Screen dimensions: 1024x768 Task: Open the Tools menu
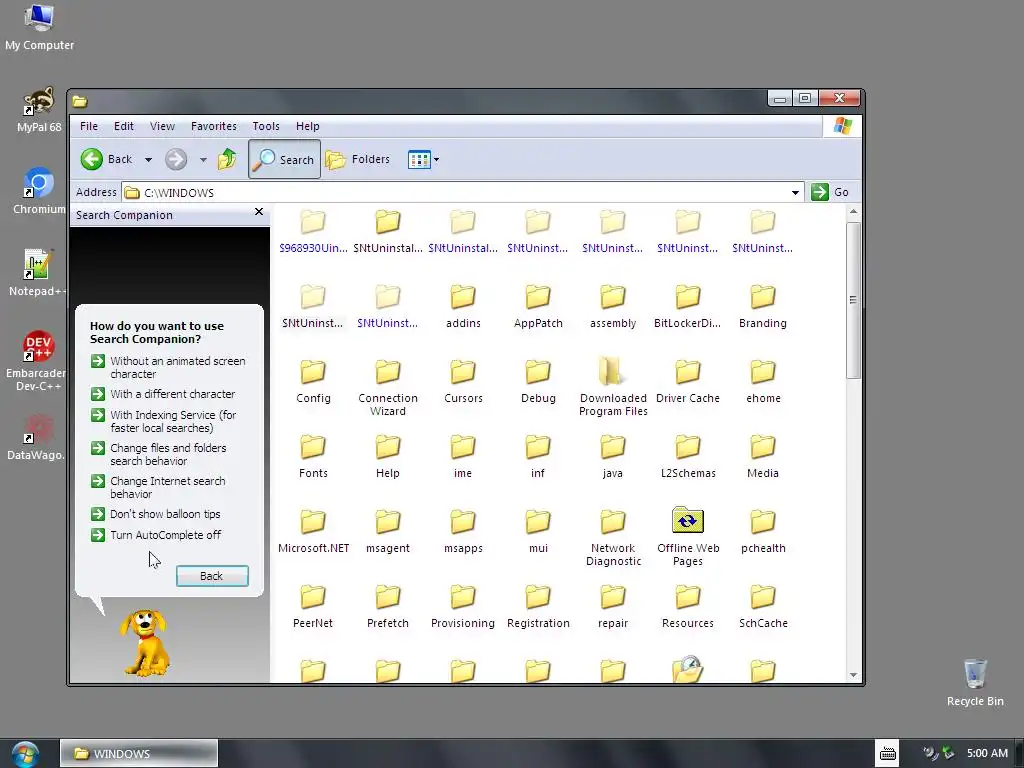point(266,126)
